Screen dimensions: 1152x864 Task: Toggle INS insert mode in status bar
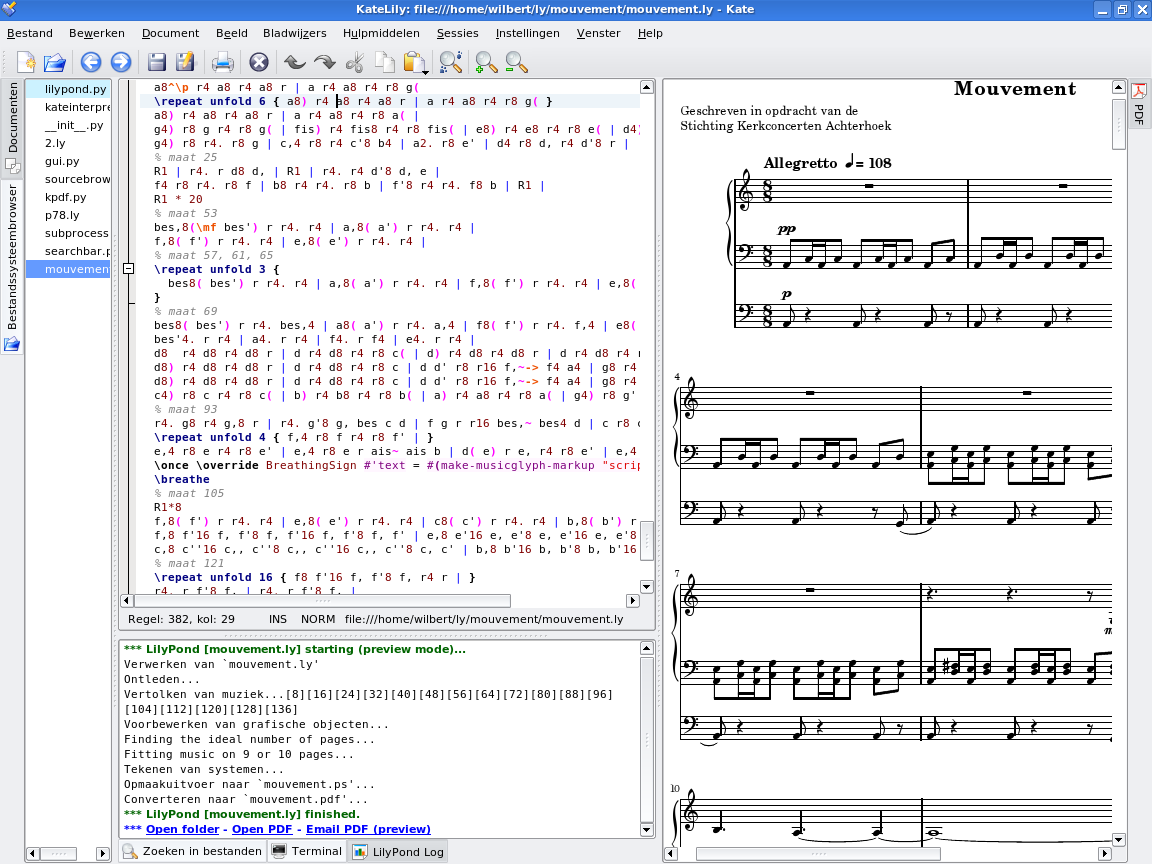[x=278, y=619]
